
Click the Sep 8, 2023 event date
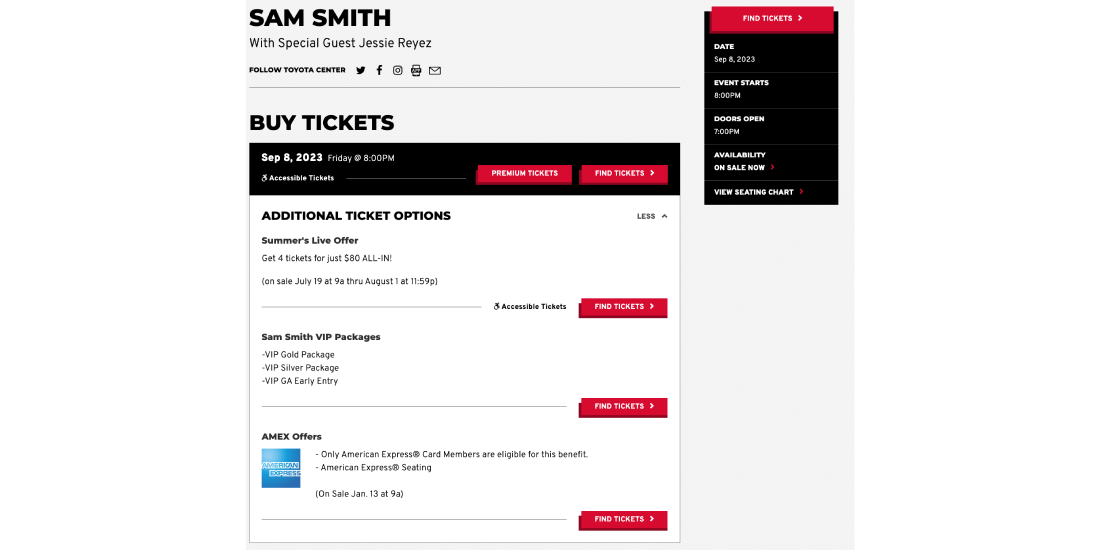(x=292, y=158)
